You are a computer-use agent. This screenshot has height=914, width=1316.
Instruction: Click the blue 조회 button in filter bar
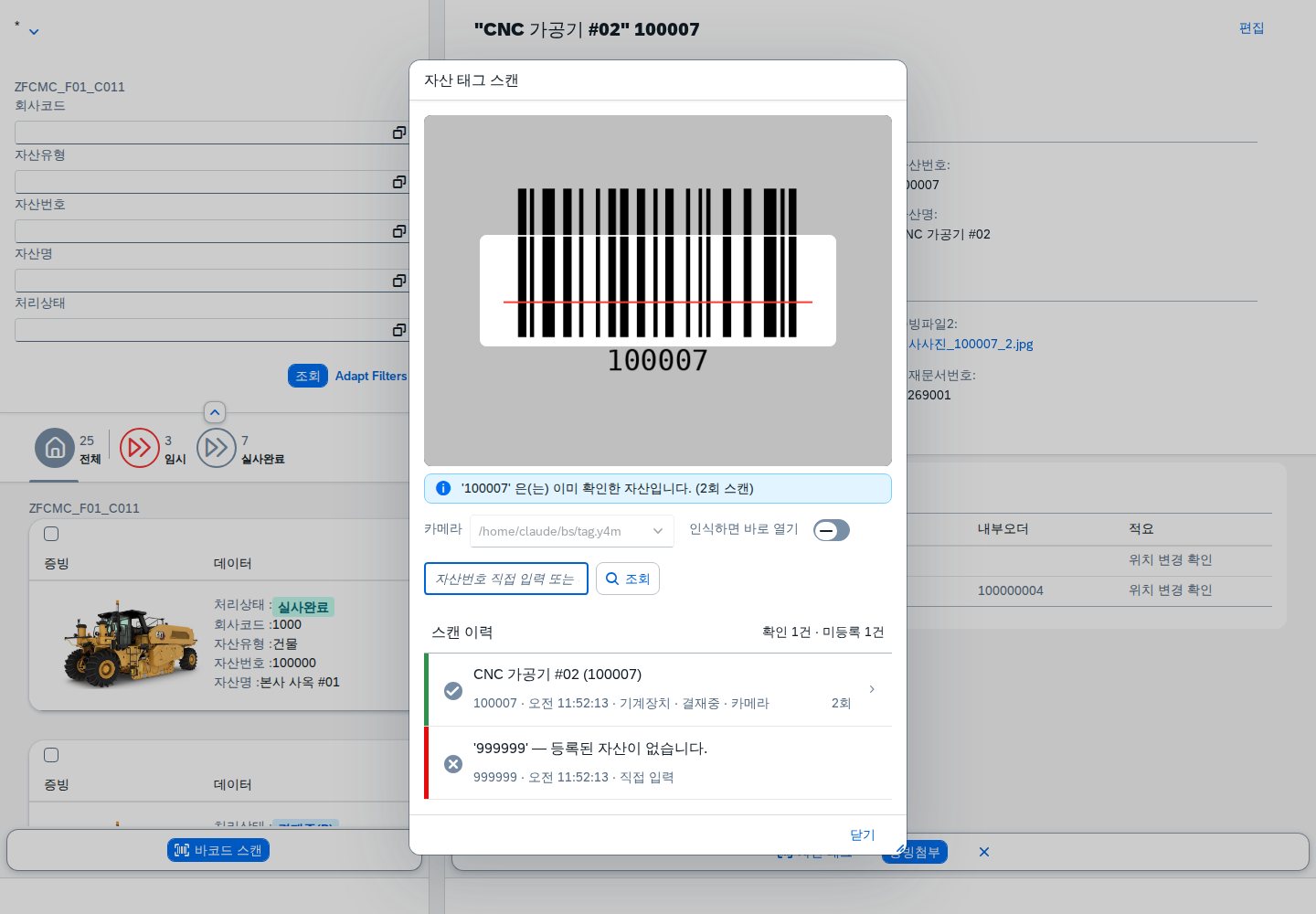click(308, 376)
